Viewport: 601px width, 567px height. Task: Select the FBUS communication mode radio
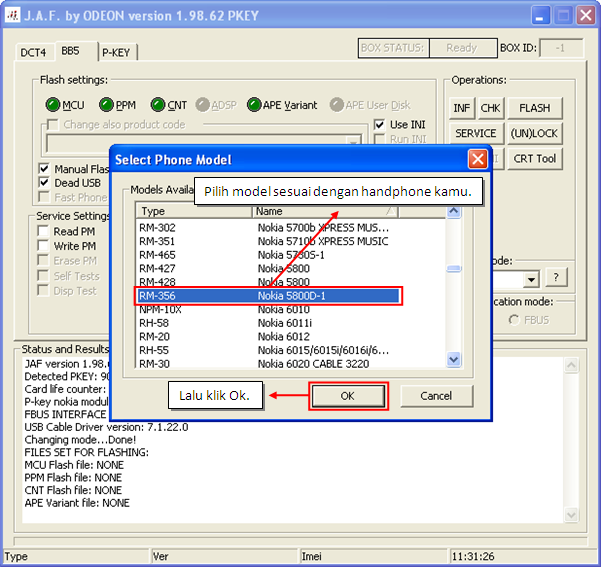click(x=514, y=320)
